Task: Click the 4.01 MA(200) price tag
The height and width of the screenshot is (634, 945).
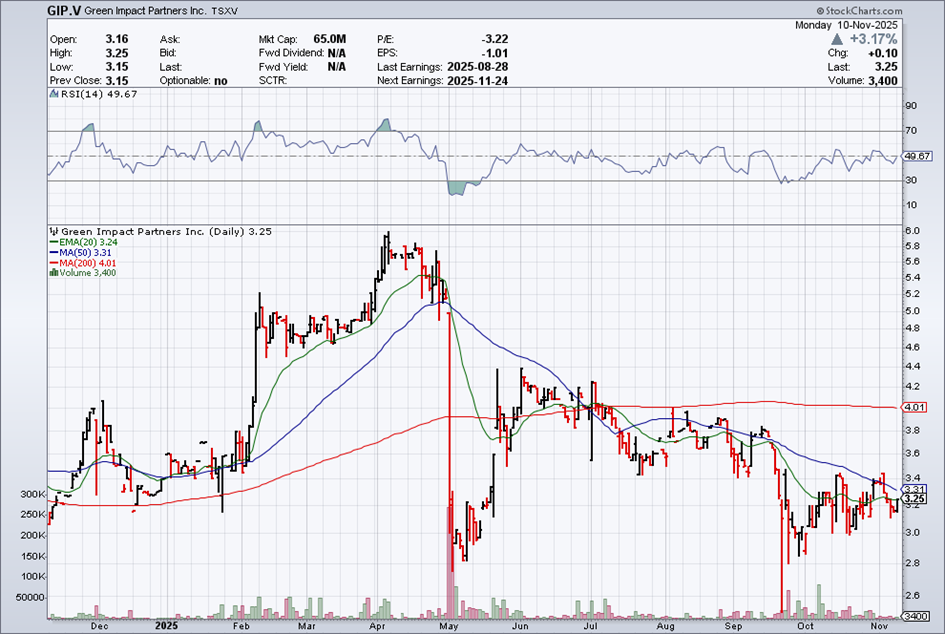Action: (915, 407)
